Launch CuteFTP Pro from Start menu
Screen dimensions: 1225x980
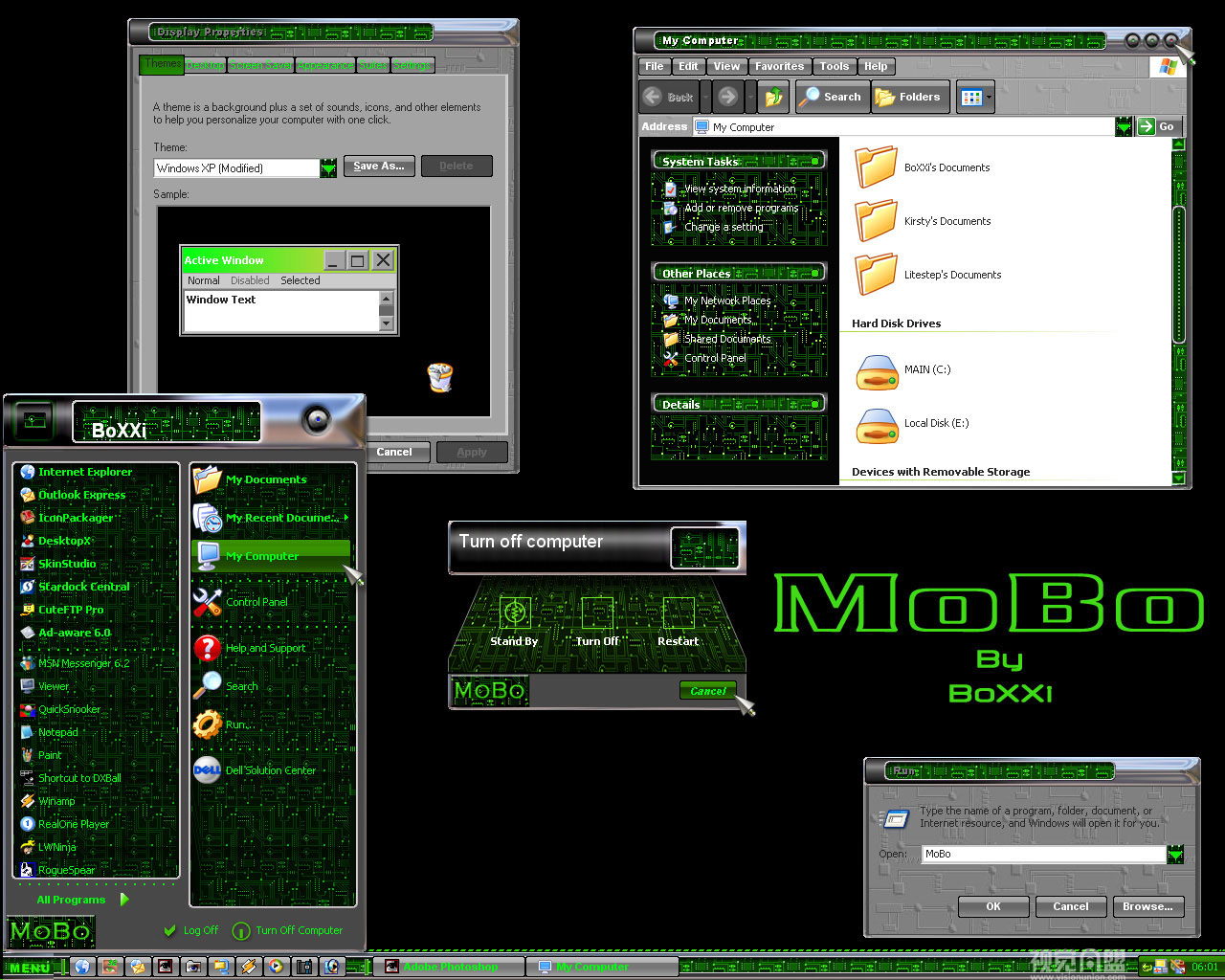(x=62, y=610)
